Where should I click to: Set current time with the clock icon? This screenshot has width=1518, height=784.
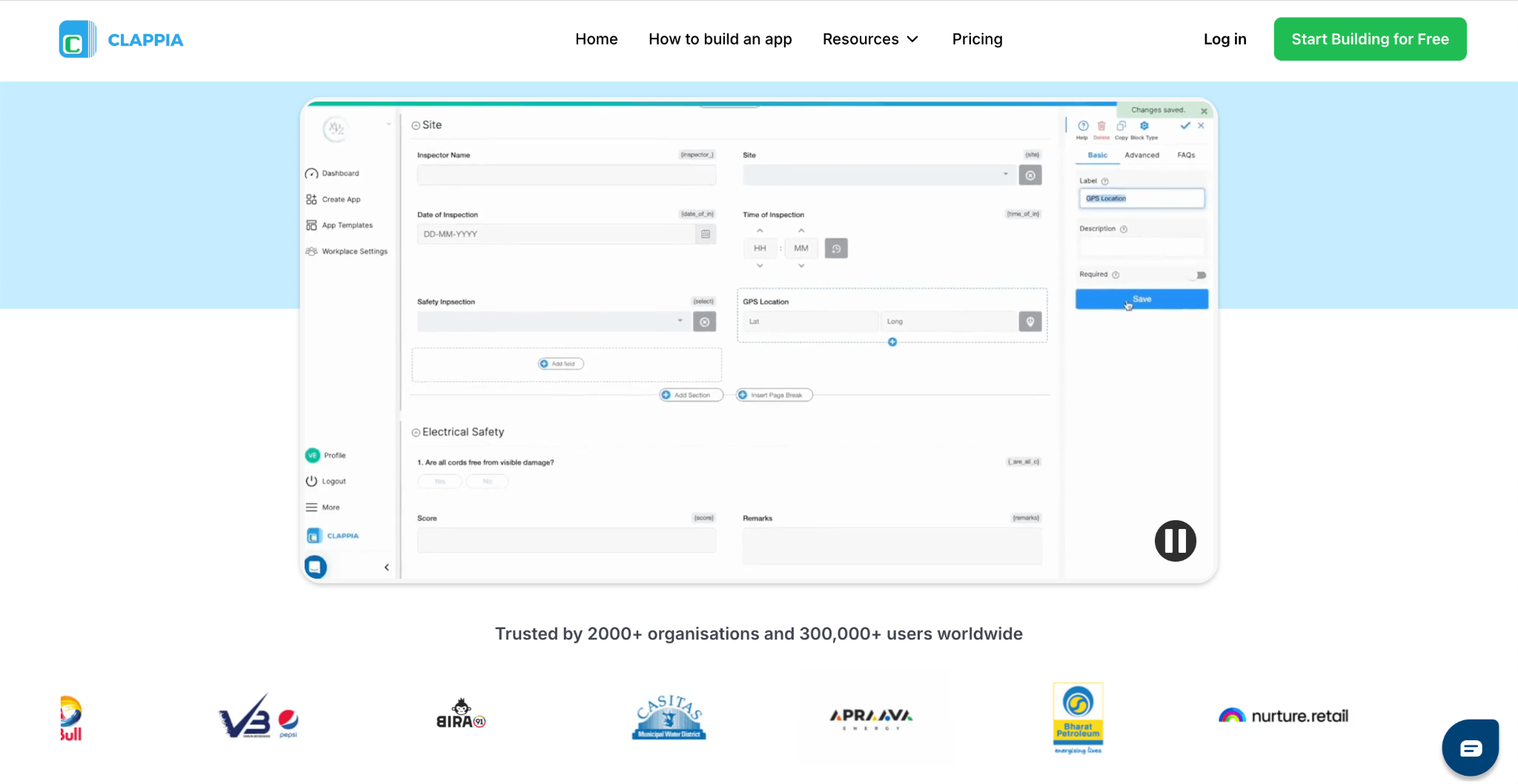tap(836, 248)
